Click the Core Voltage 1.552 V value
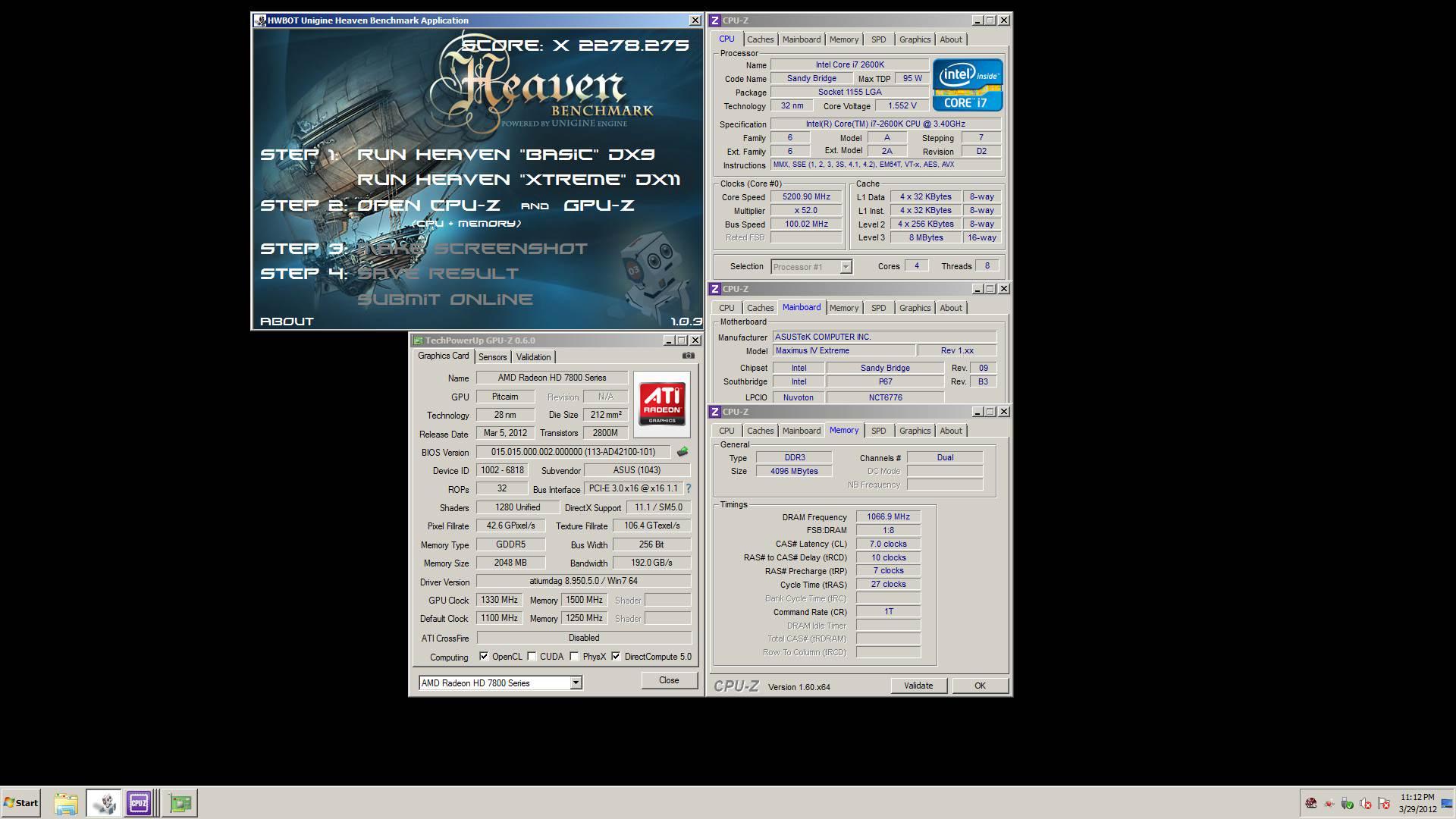1456x819 pixels. pyautogui.click(x=902, y=105)
